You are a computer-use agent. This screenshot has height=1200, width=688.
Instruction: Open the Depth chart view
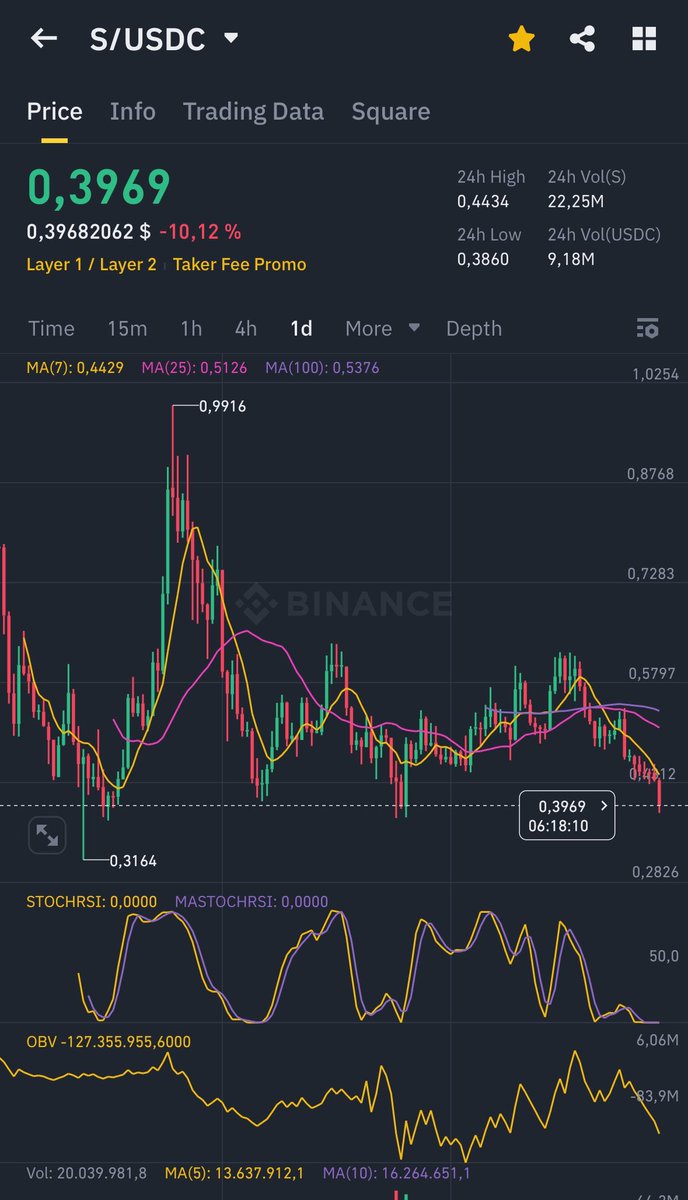tap(474, 328)
